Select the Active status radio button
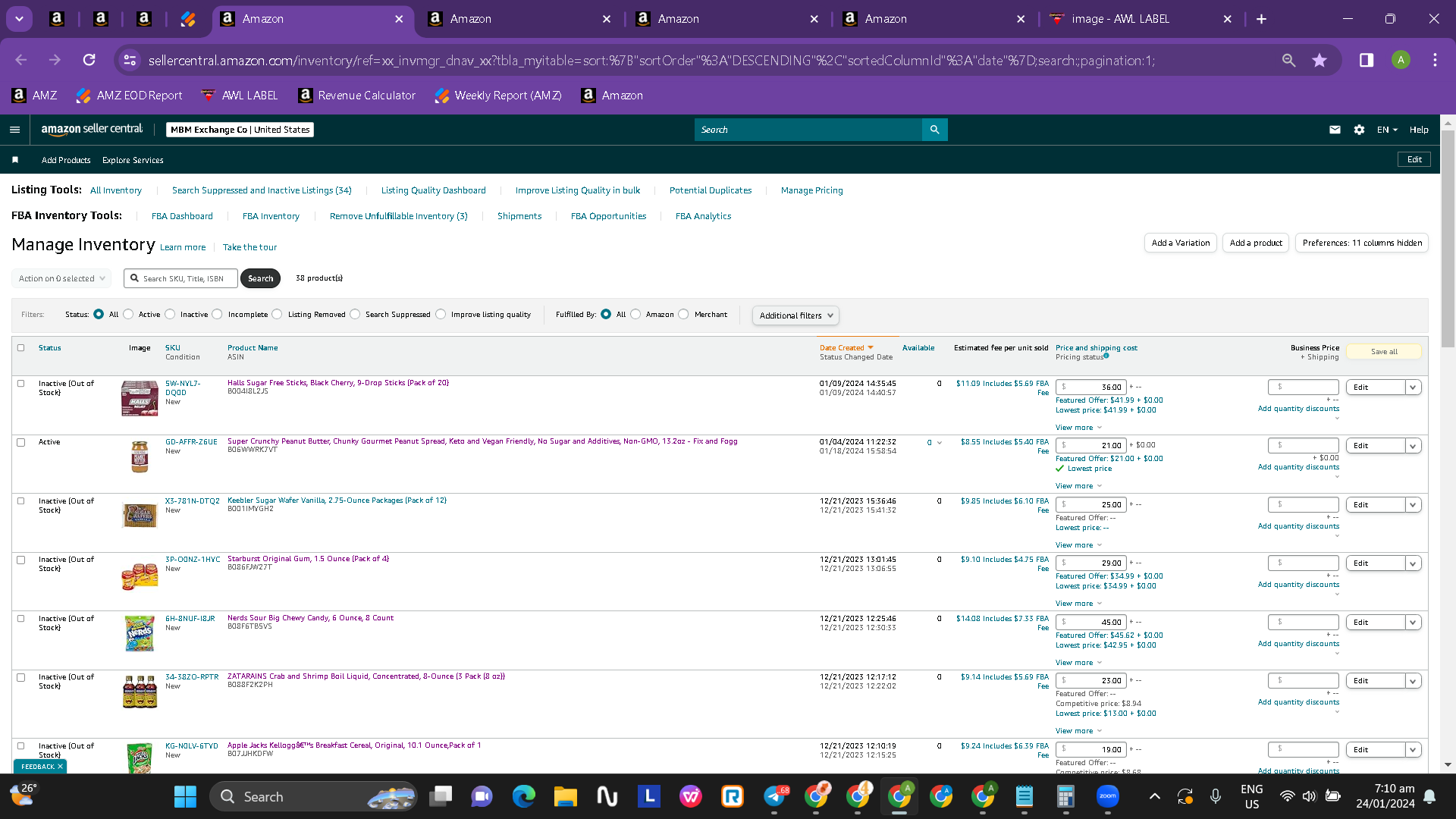 tap(128, 314)
